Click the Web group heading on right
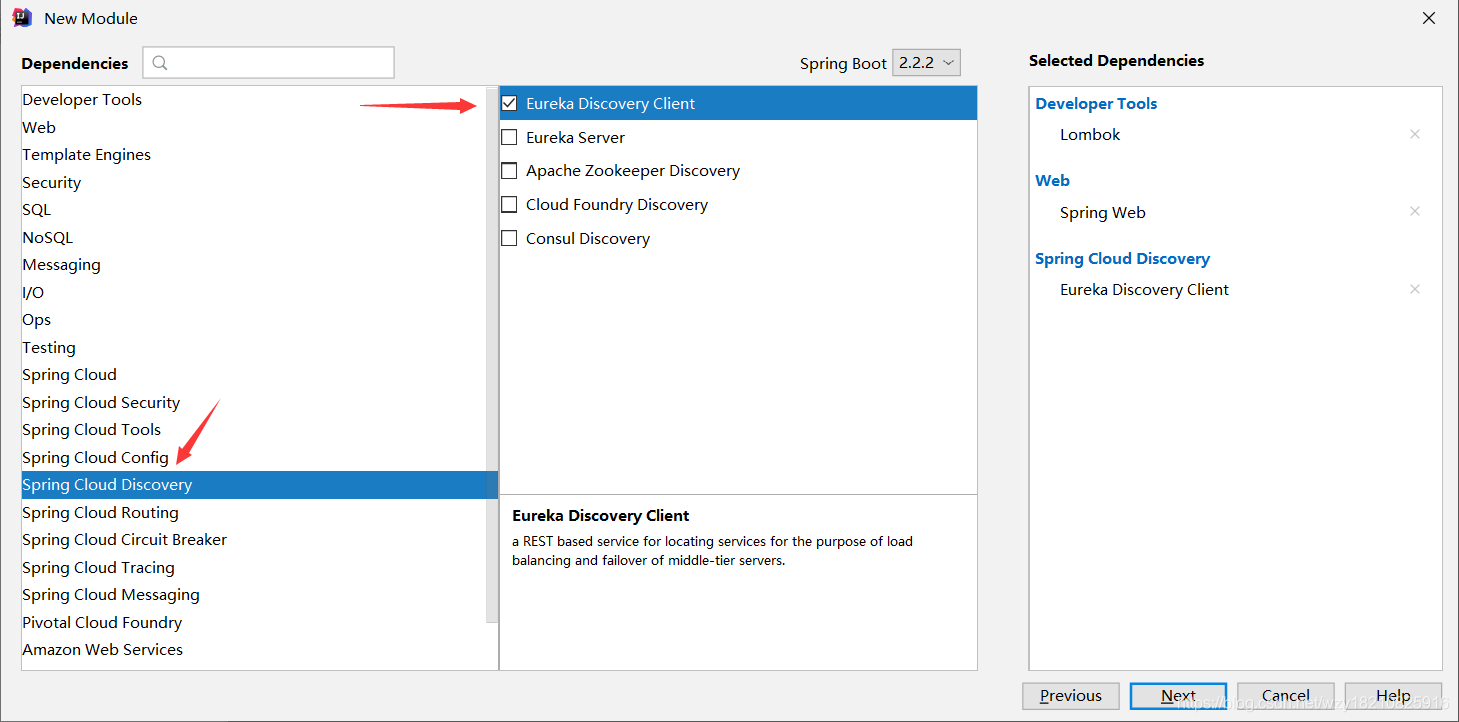Viewport: 1459px width, 722px height. click(1052, 180)
